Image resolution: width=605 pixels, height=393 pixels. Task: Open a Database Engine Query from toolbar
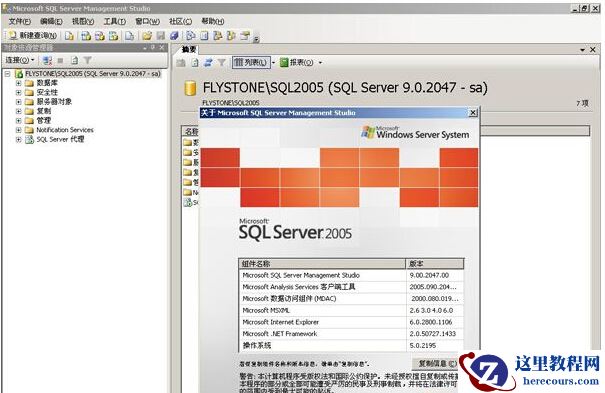click(69, 36)
